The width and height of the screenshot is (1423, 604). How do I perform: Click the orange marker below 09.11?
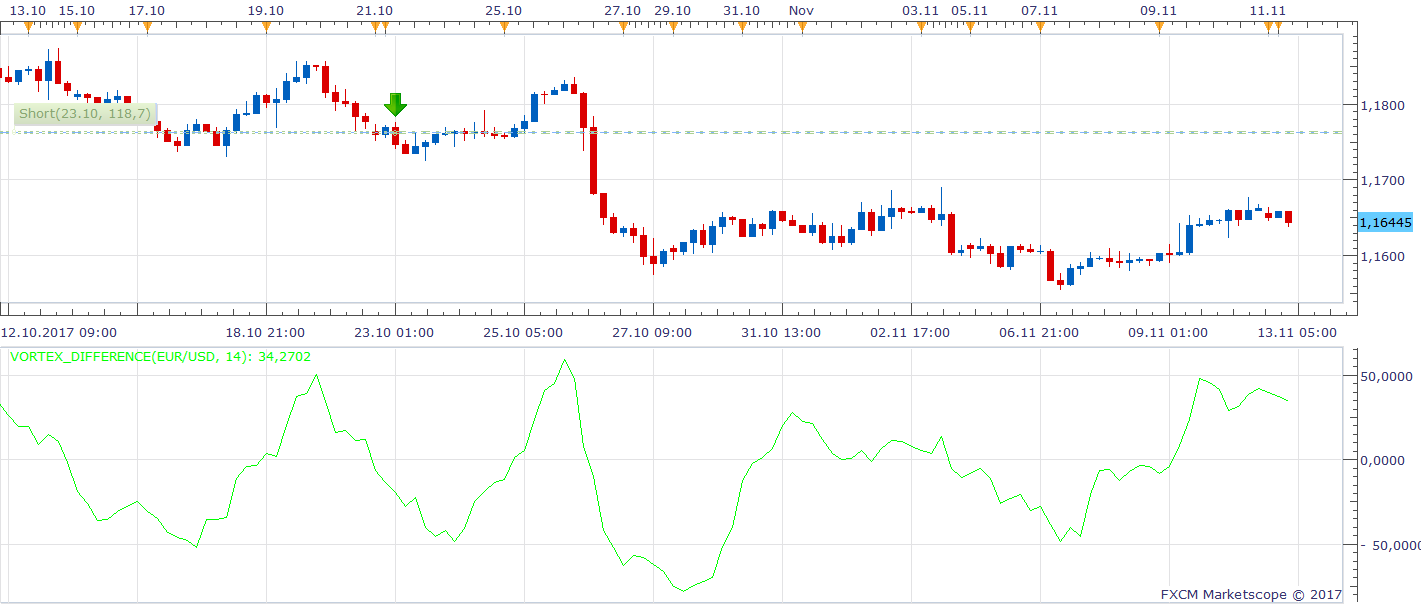(x=1159, y=27)
